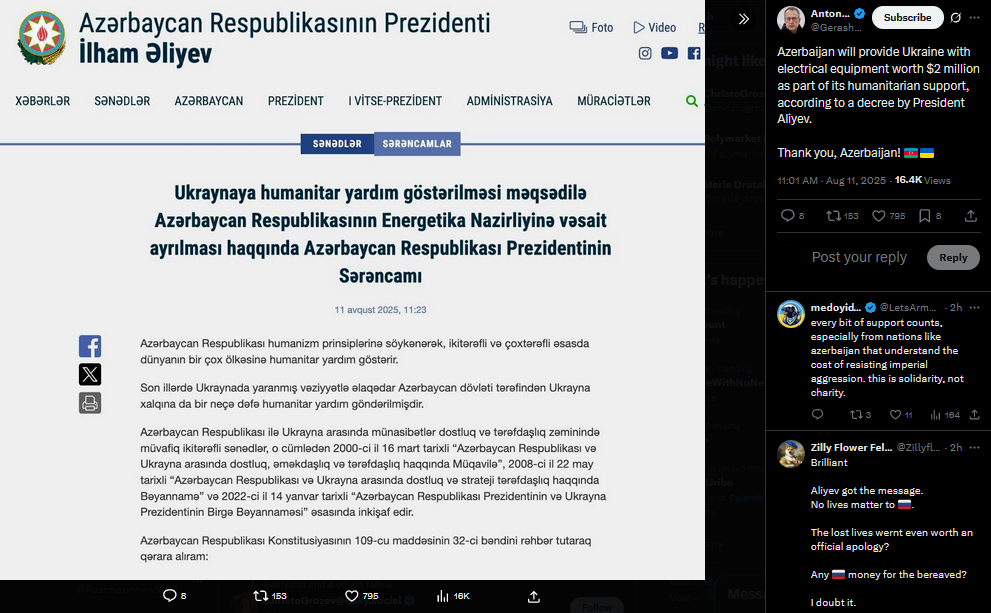Open MÜRACİƏTLƏR menu
This screenshot has height=613, width=991.
point(614,101)
